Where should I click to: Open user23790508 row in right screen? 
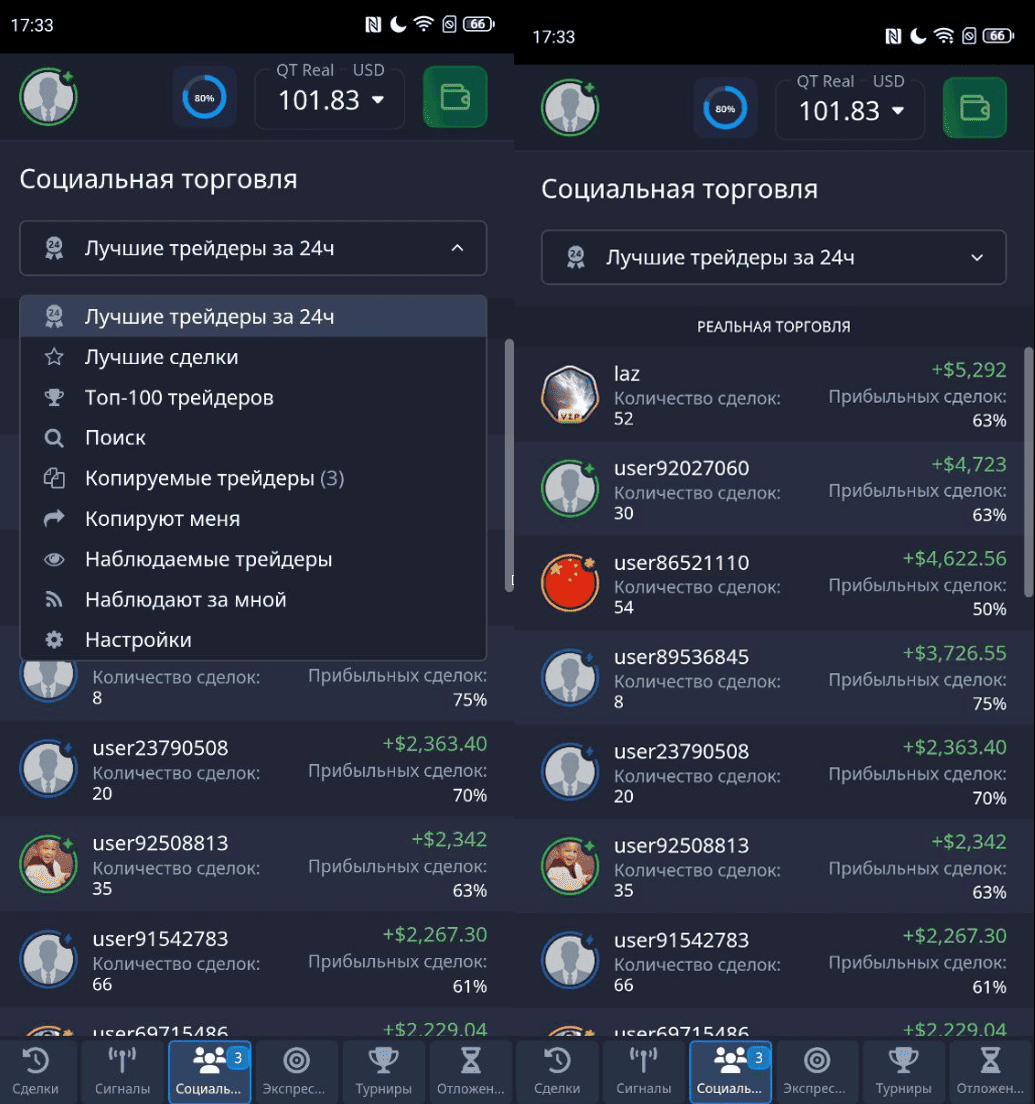tap(774, 772)
